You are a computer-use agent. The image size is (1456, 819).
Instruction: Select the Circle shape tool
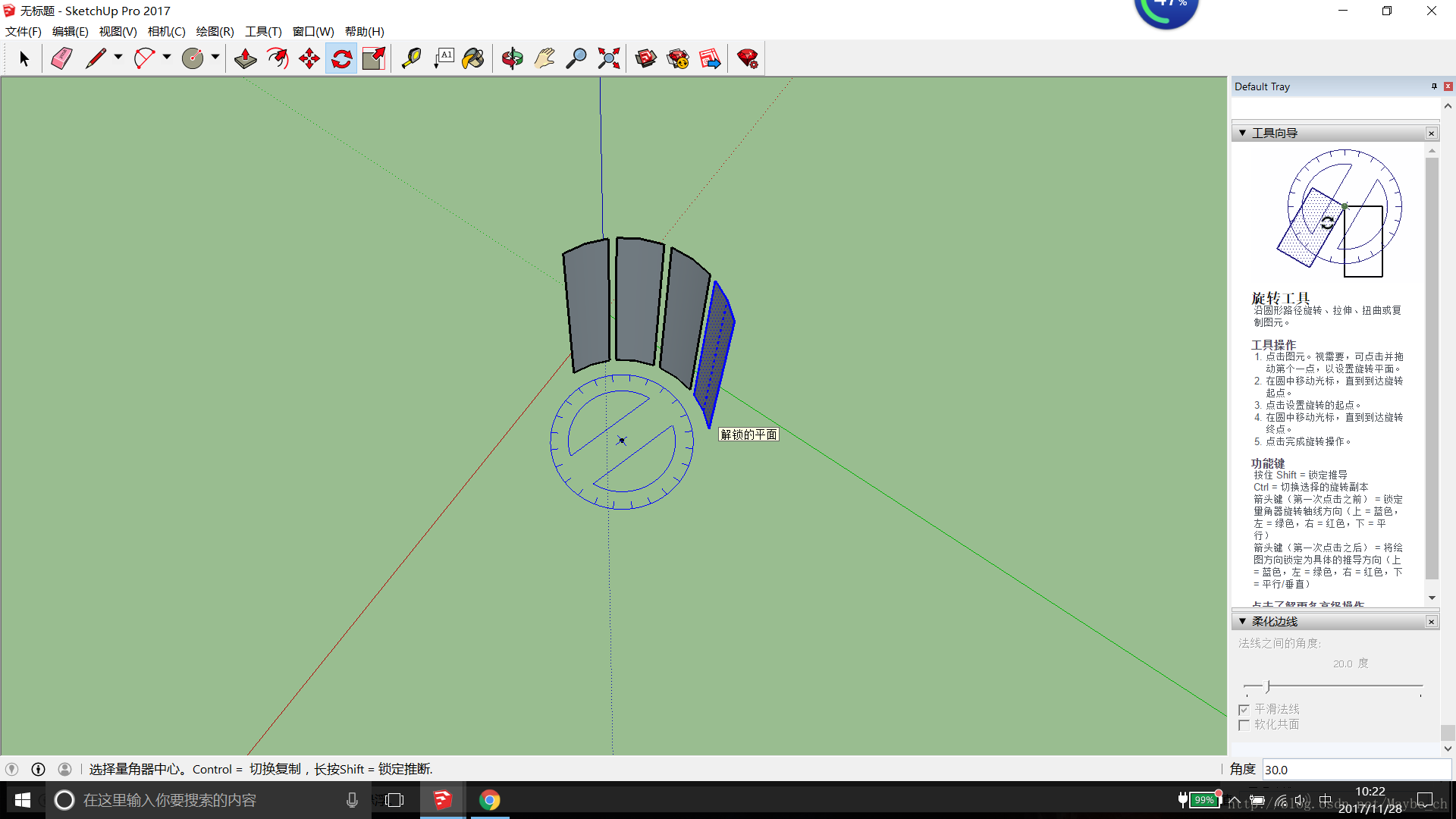[x=193, y=58]
